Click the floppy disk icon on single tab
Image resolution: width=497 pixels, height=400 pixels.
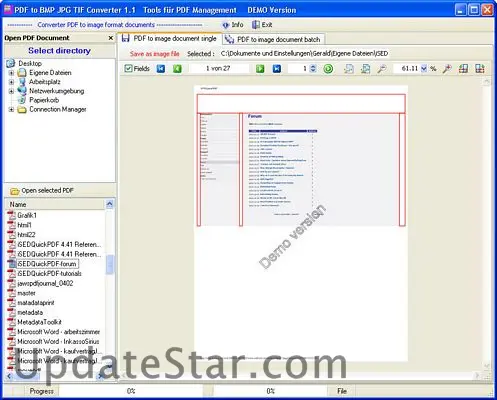[126, 38]
